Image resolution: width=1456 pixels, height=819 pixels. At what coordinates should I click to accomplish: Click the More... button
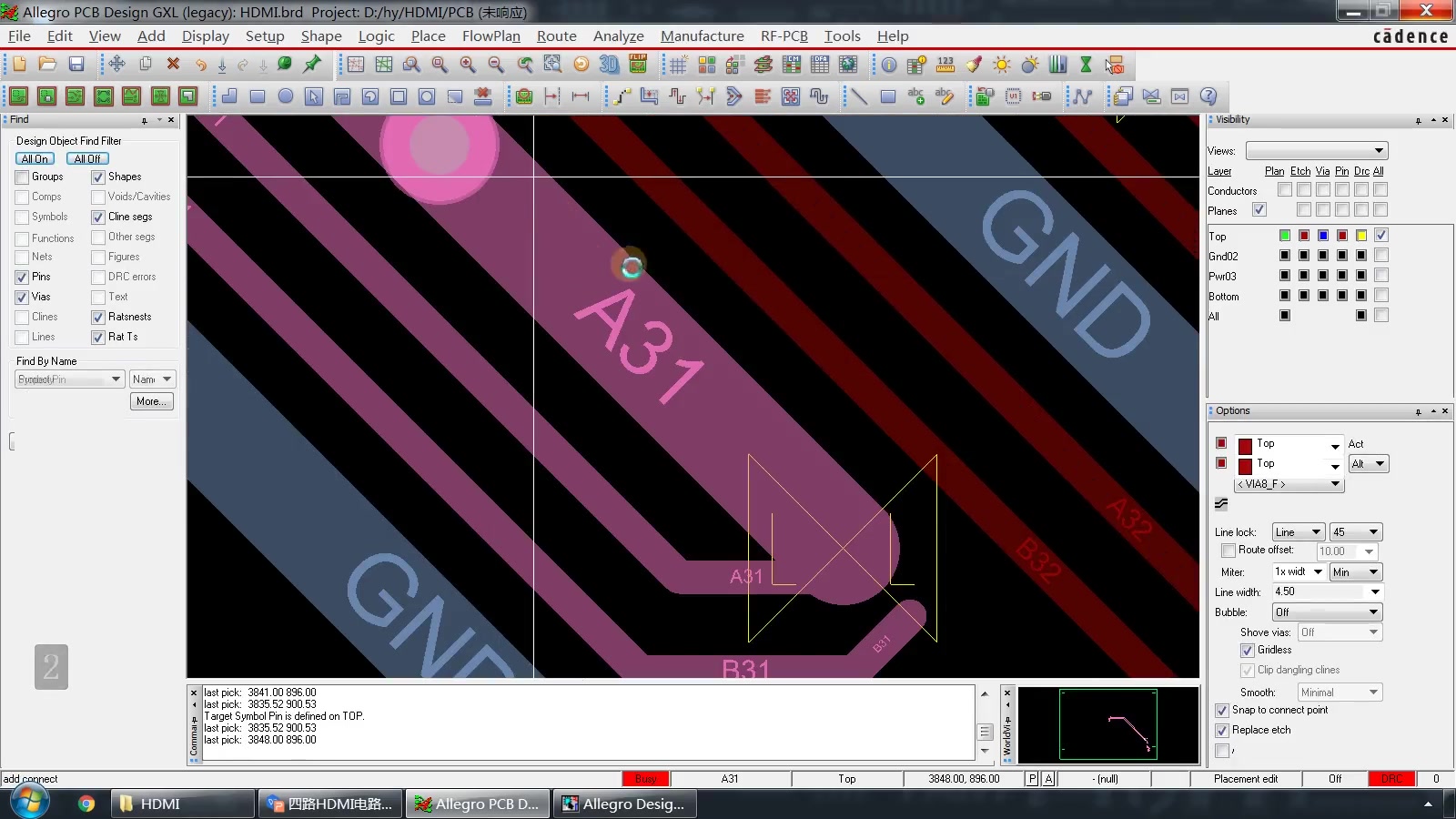(x=151, y=401)
